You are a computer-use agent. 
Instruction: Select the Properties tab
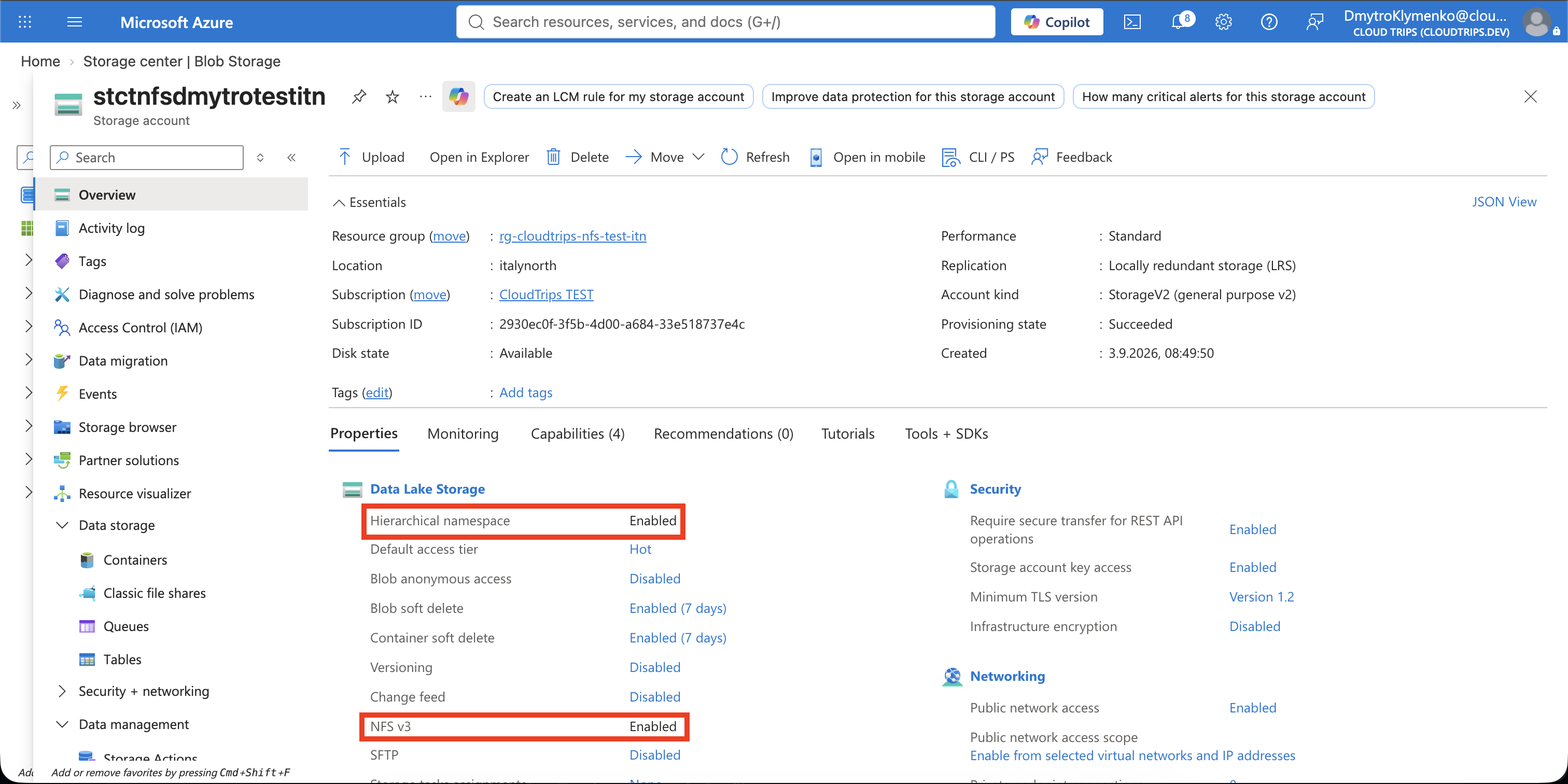(x=363, y=433)
